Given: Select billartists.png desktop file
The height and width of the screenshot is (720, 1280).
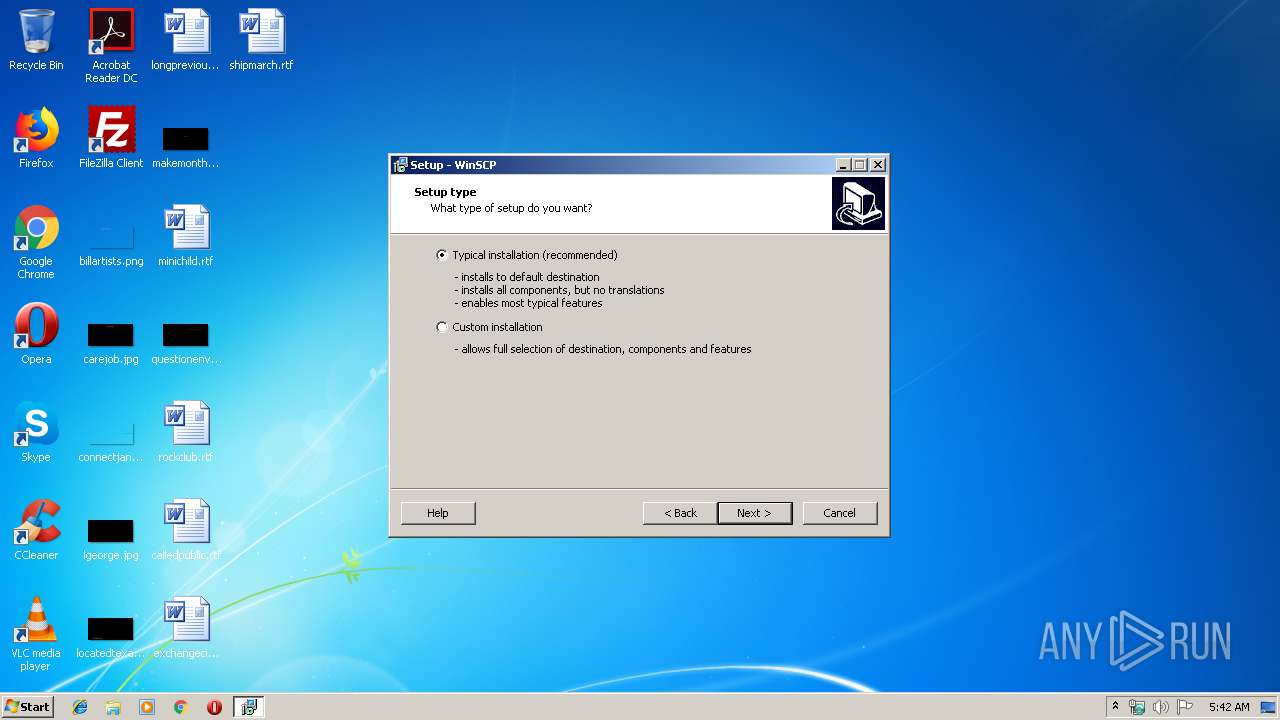Looking at the screenshot, I should point(111,243).
